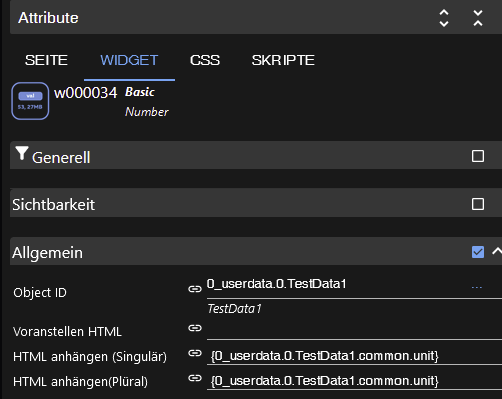The image size is (502, 399).
Task: Open object ID selector with three dots button
Action: (x=477, y=287)
